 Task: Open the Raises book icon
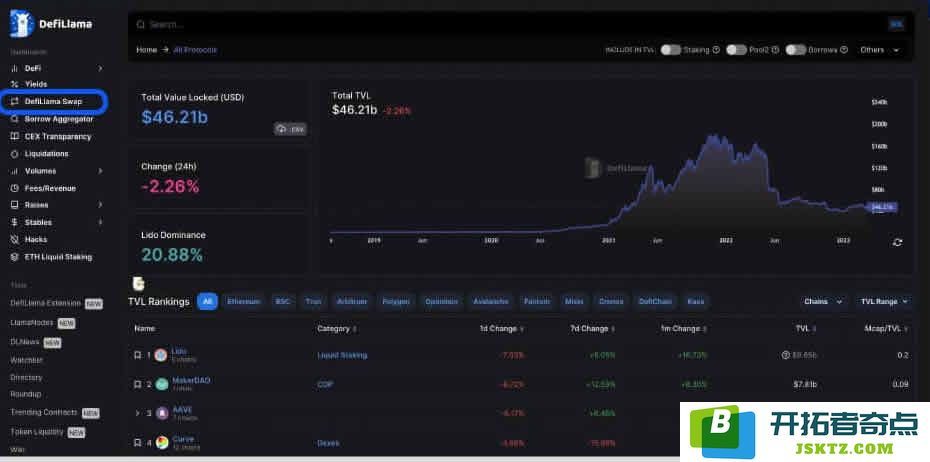15,205
